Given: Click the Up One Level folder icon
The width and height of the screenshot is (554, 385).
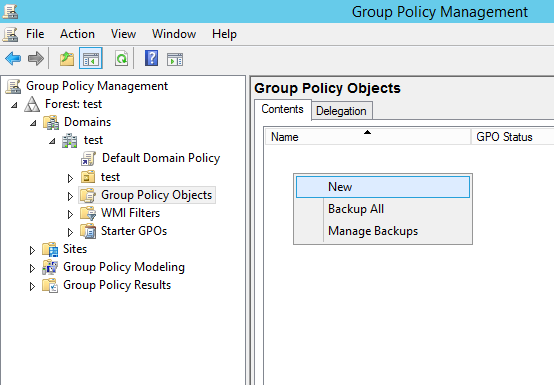Looking at the screenshot, I should [x=67, y=59].
